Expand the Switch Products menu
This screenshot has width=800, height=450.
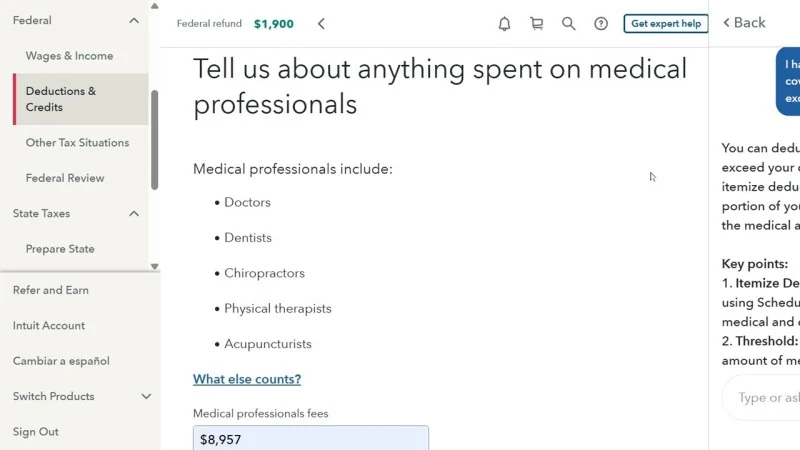coord(146,397)
